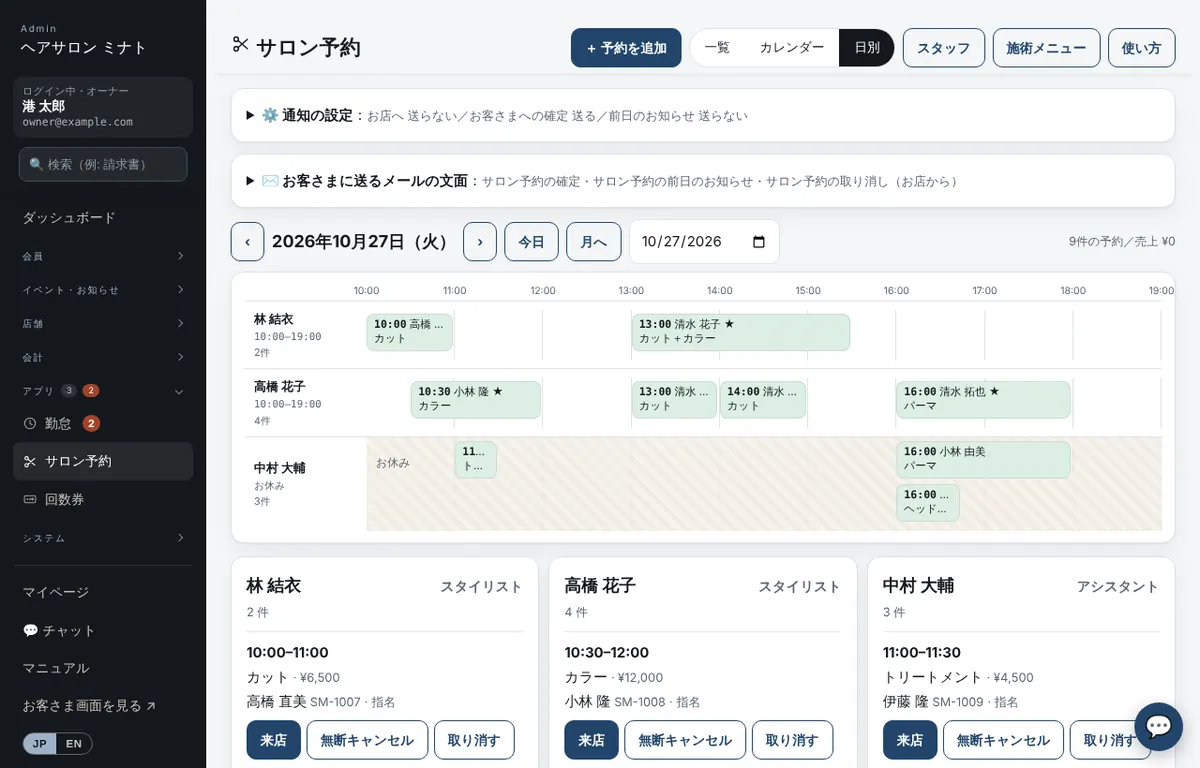Viewport: 1200px width, 768px height.
Task: Open 中村 大輔's 11:00 booking block
Action: pos(476,460)
